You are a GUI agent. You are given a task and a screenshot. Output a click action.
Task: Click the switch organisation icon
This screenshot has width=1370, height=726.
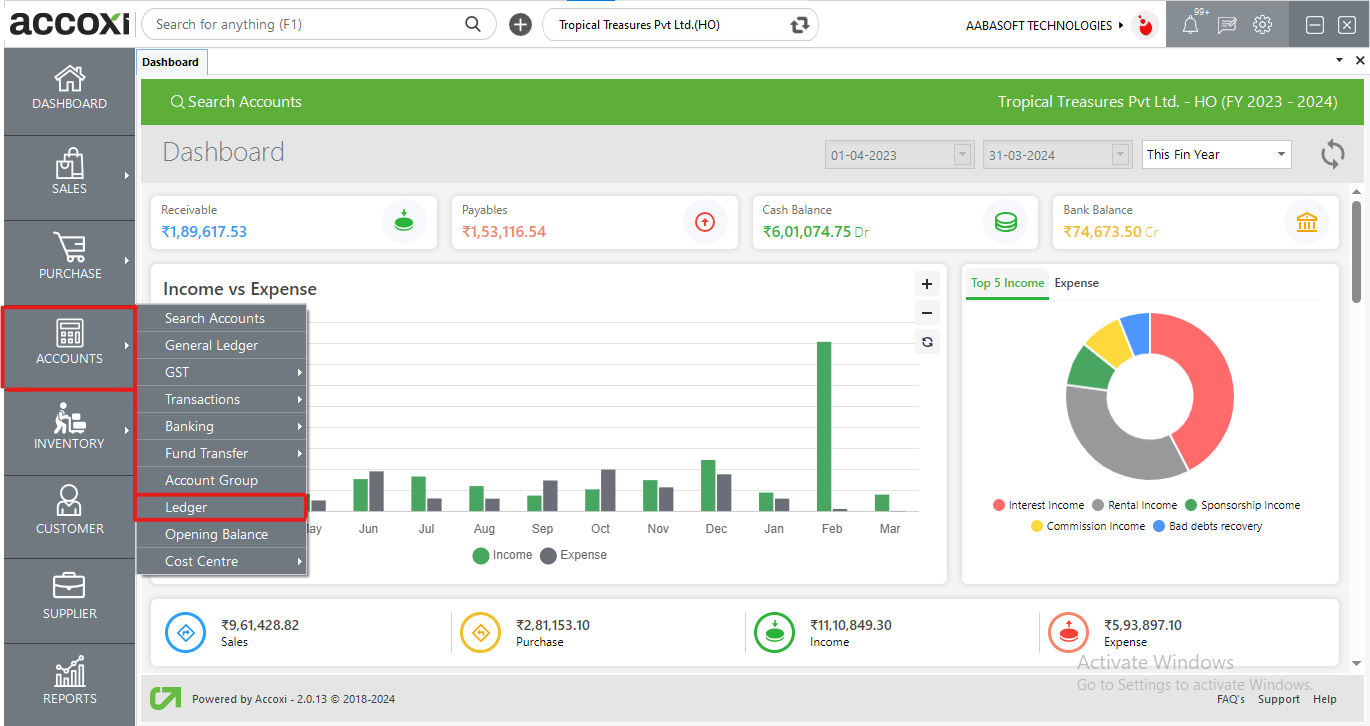(799, 25)
